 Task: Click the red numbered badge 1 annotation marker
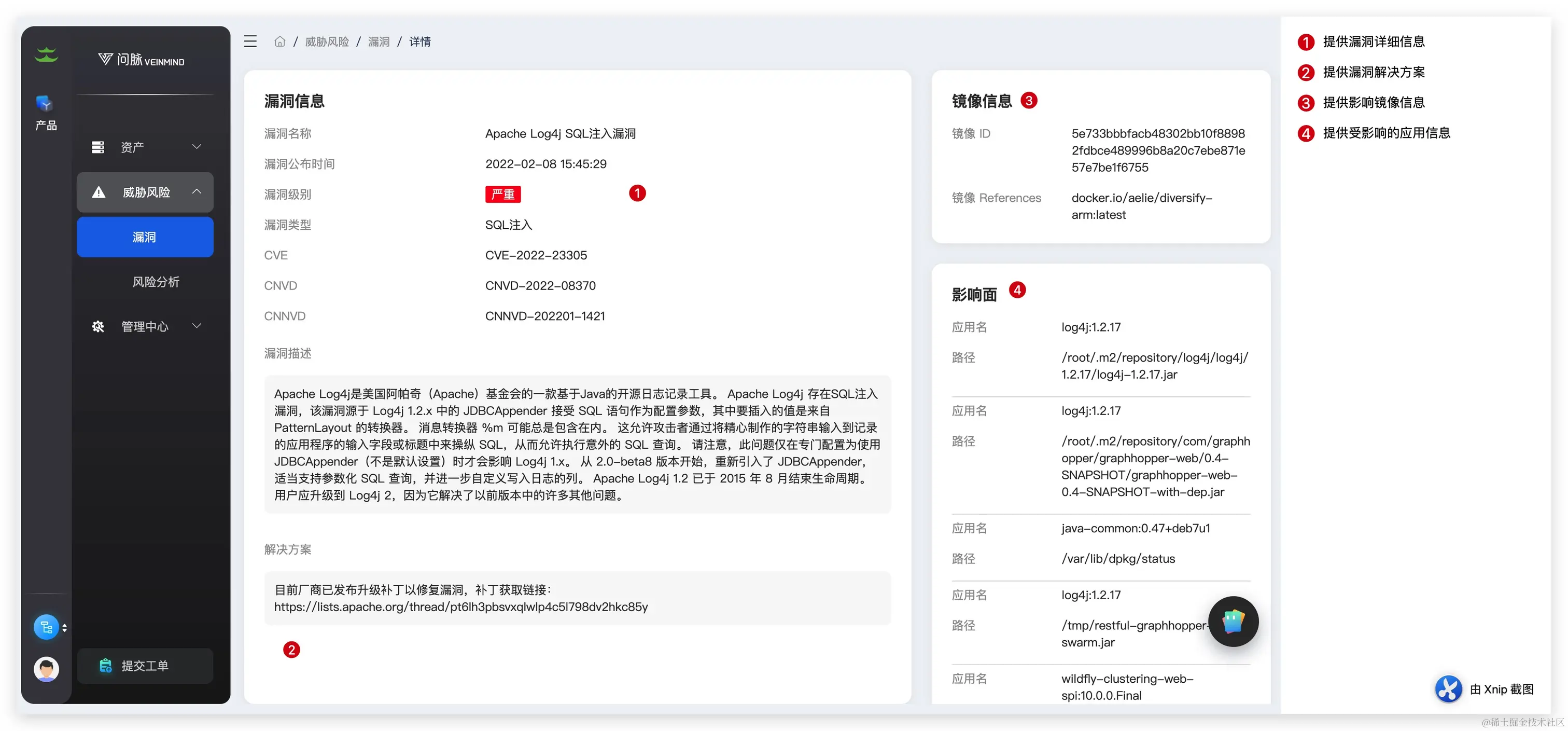click(637, 193)
